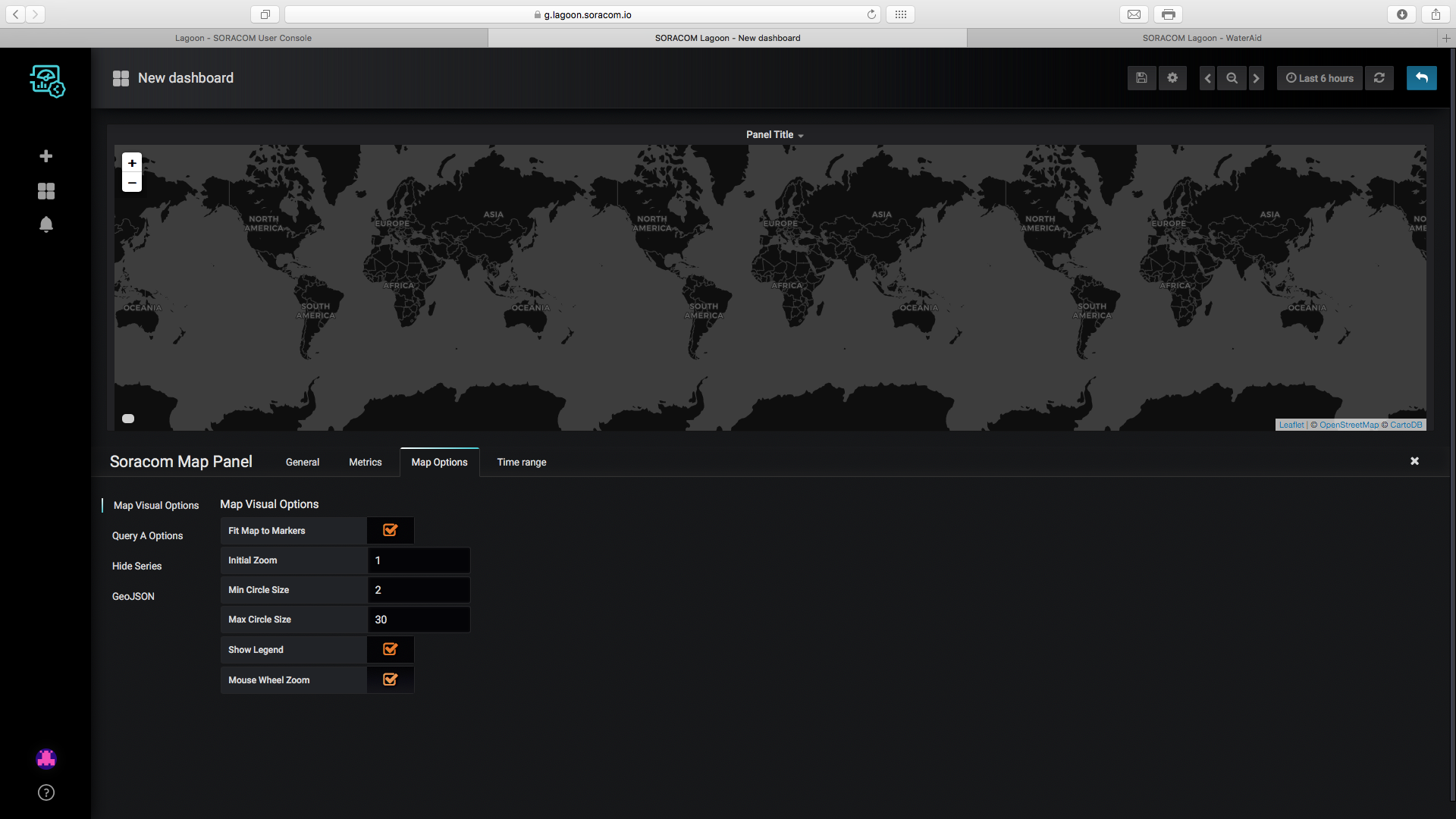Screen dimensions: 1456x819
Task: Disable the Mouse Wheel Zoom checkbox
Action: click(391, 679)
